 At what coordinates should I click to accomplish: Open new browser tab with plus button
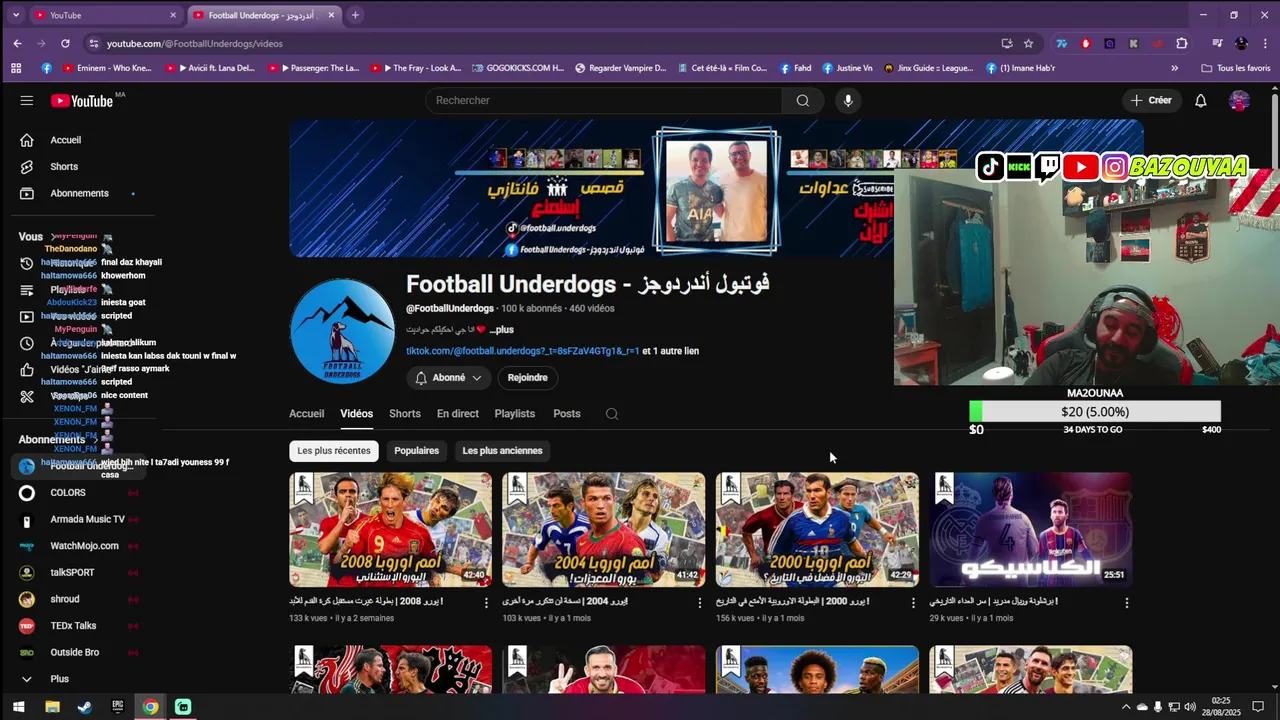(355, 15)
